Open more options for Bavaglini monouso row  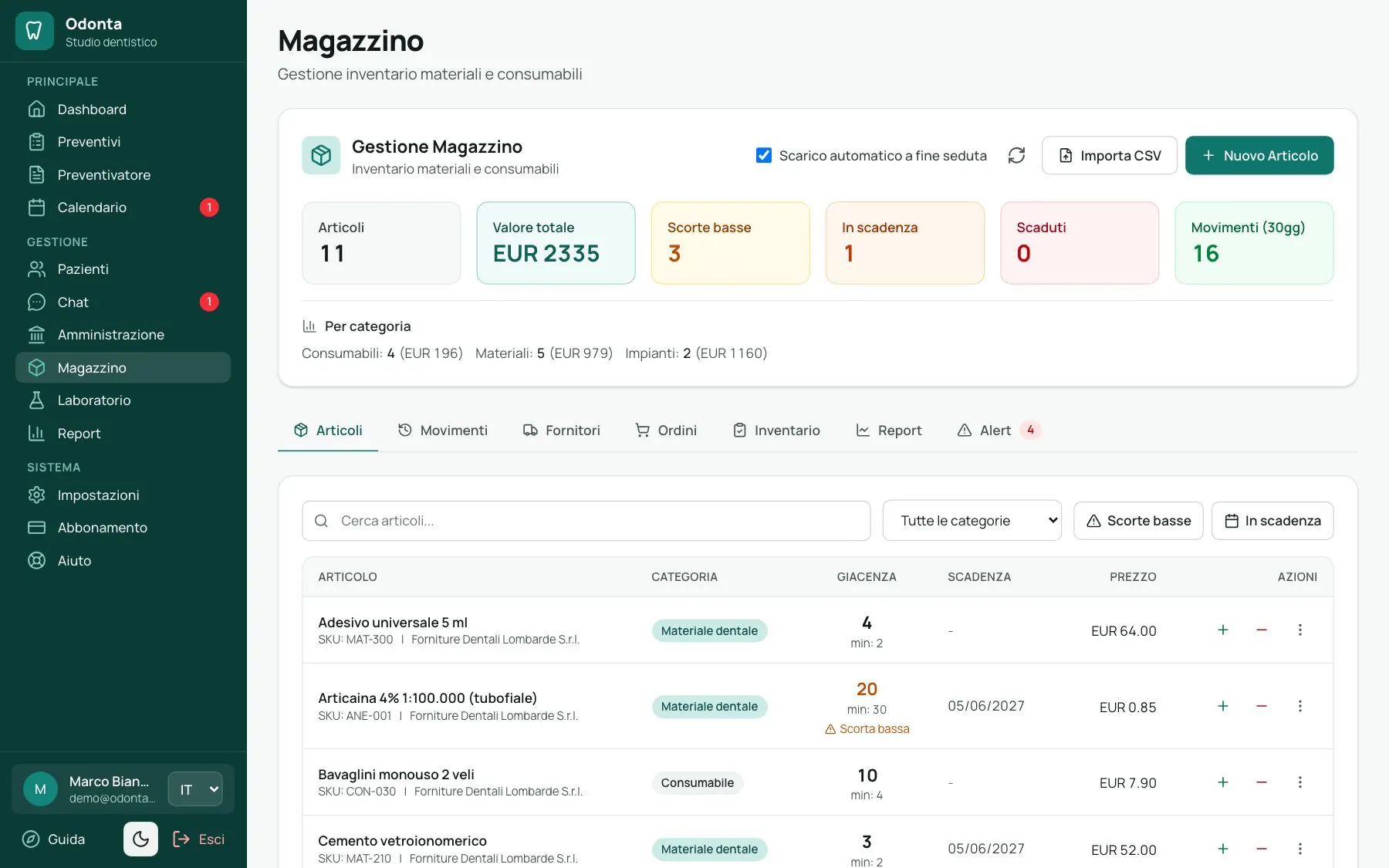[x=1300, y=782]
